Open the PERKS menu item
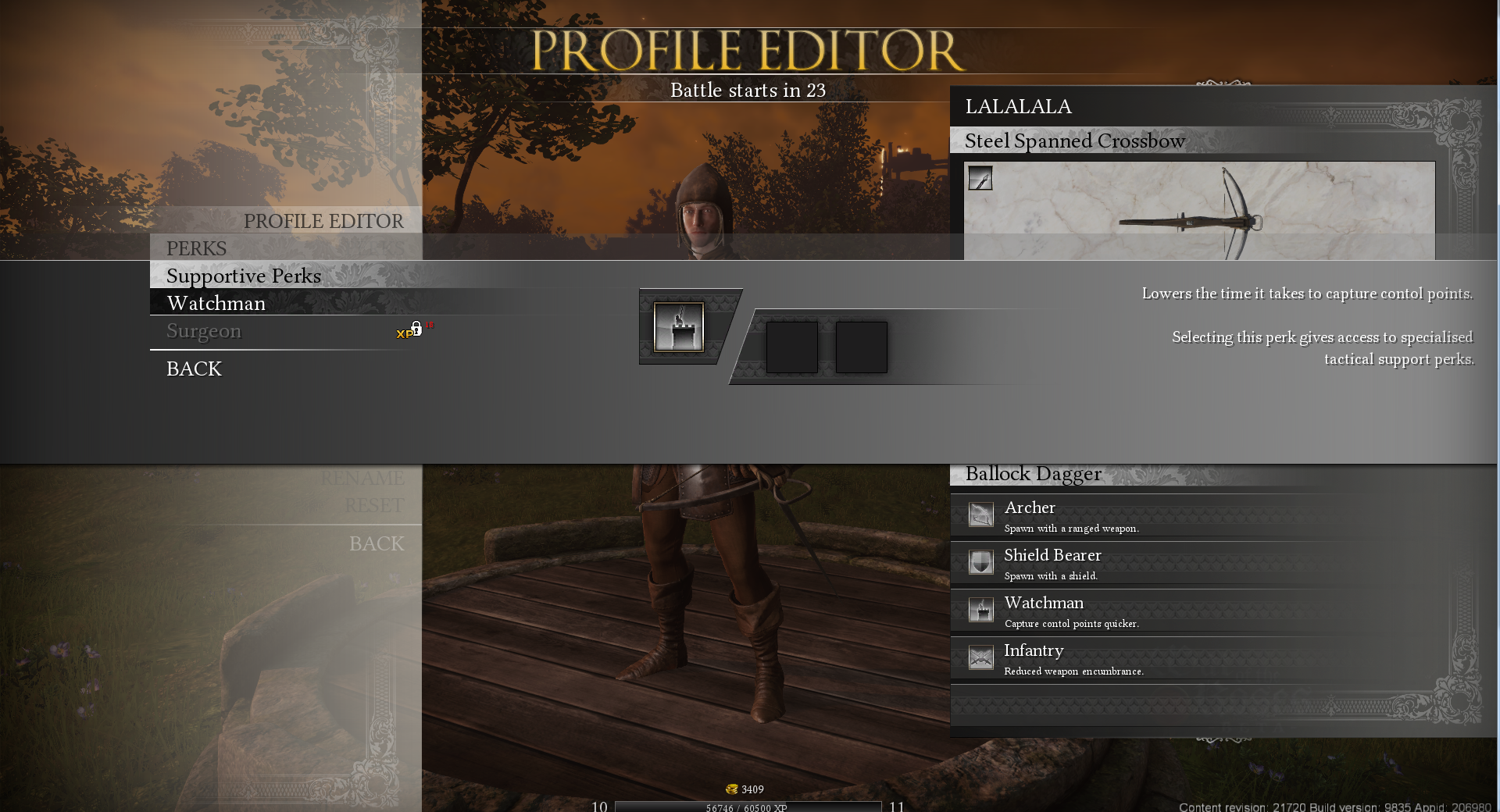 pos(196,248)
